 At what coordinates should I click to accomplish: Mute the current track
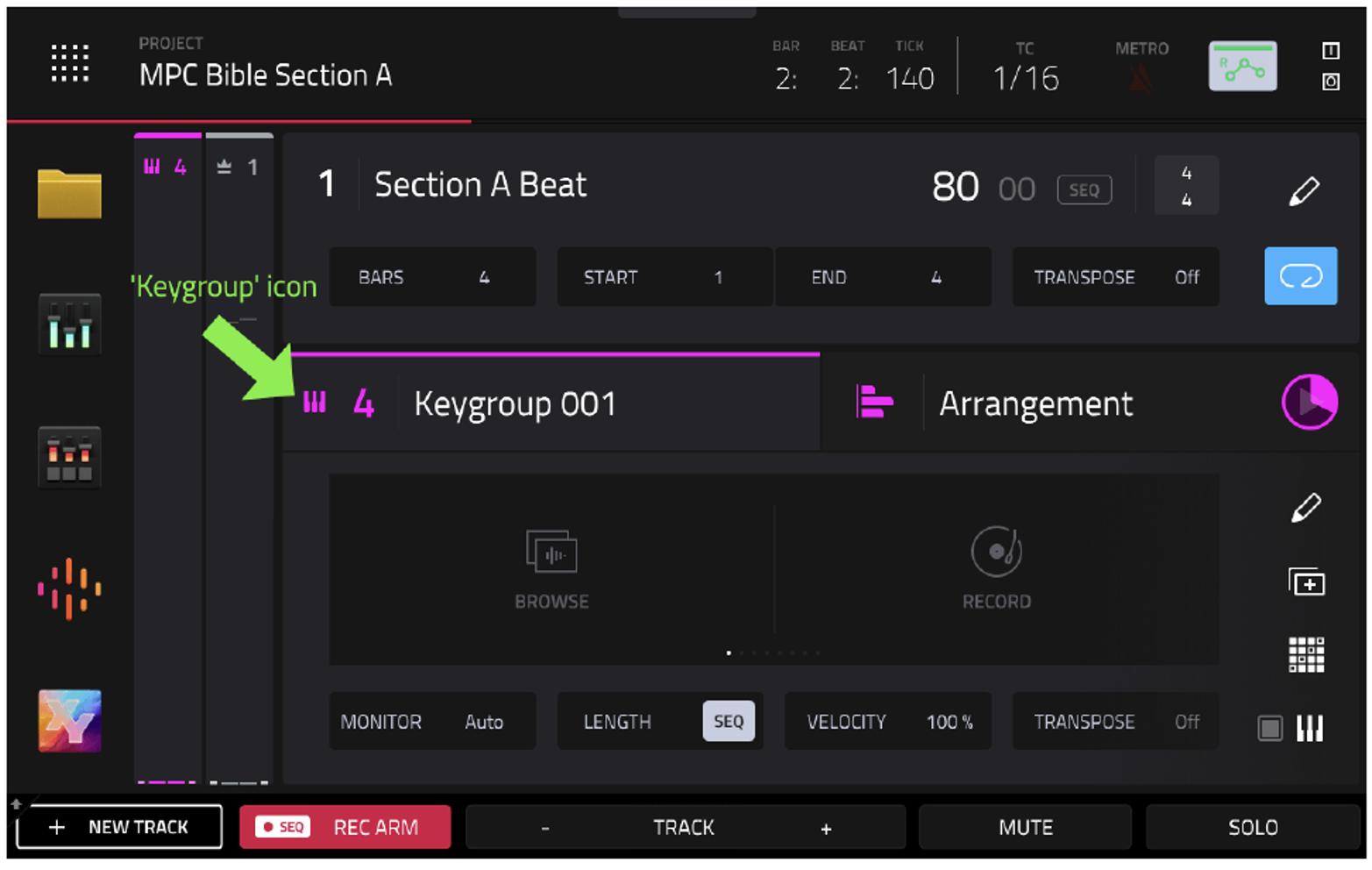click(x=1025, y=827)
